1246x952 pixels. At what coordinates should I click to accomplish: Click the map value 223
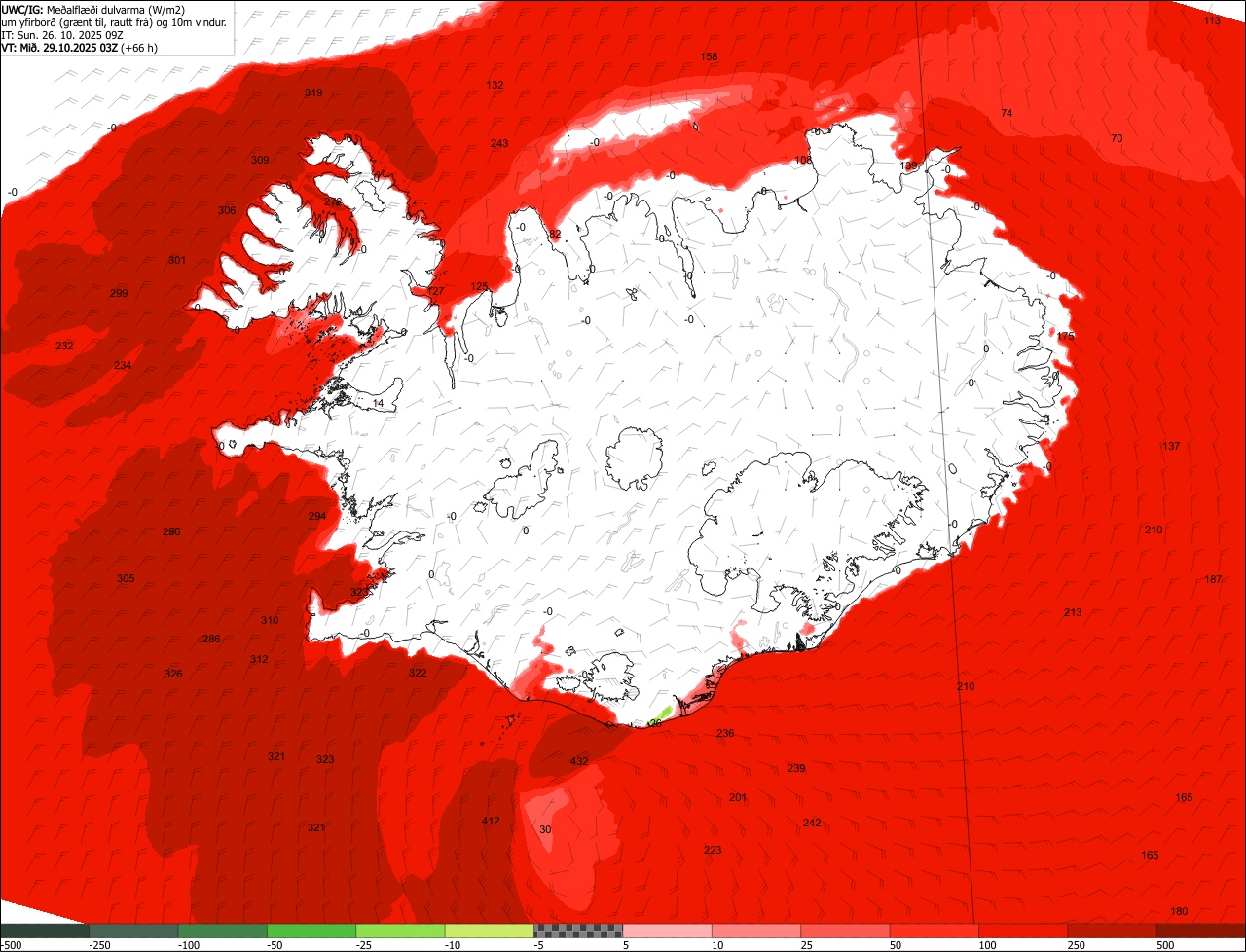pyautogui.click(x=713, y=851)
